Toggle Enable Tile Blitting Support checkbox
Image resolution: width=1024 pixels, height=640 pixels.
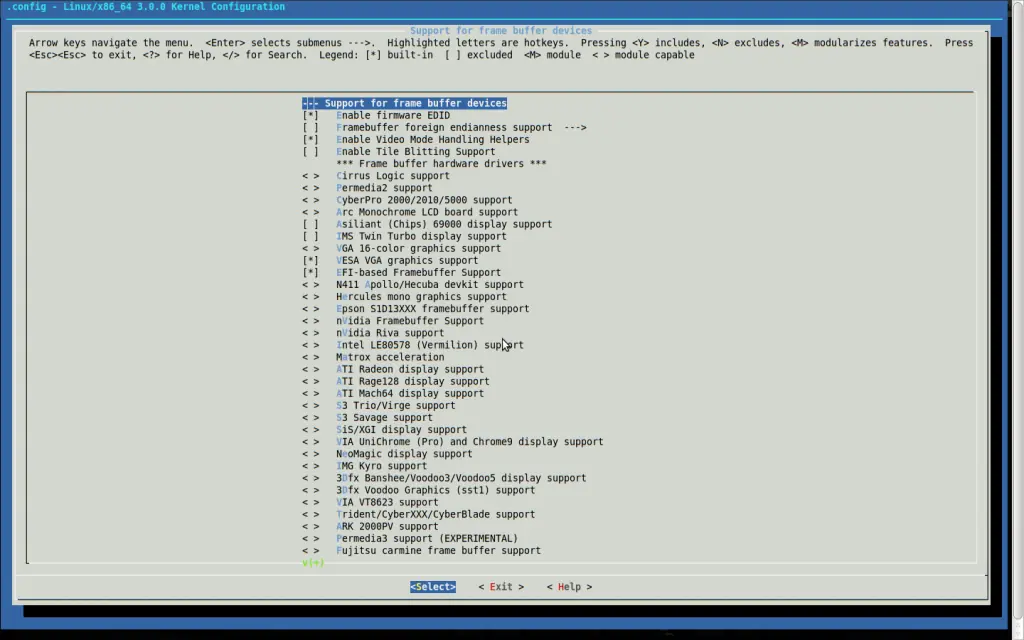tap(310, 152)
